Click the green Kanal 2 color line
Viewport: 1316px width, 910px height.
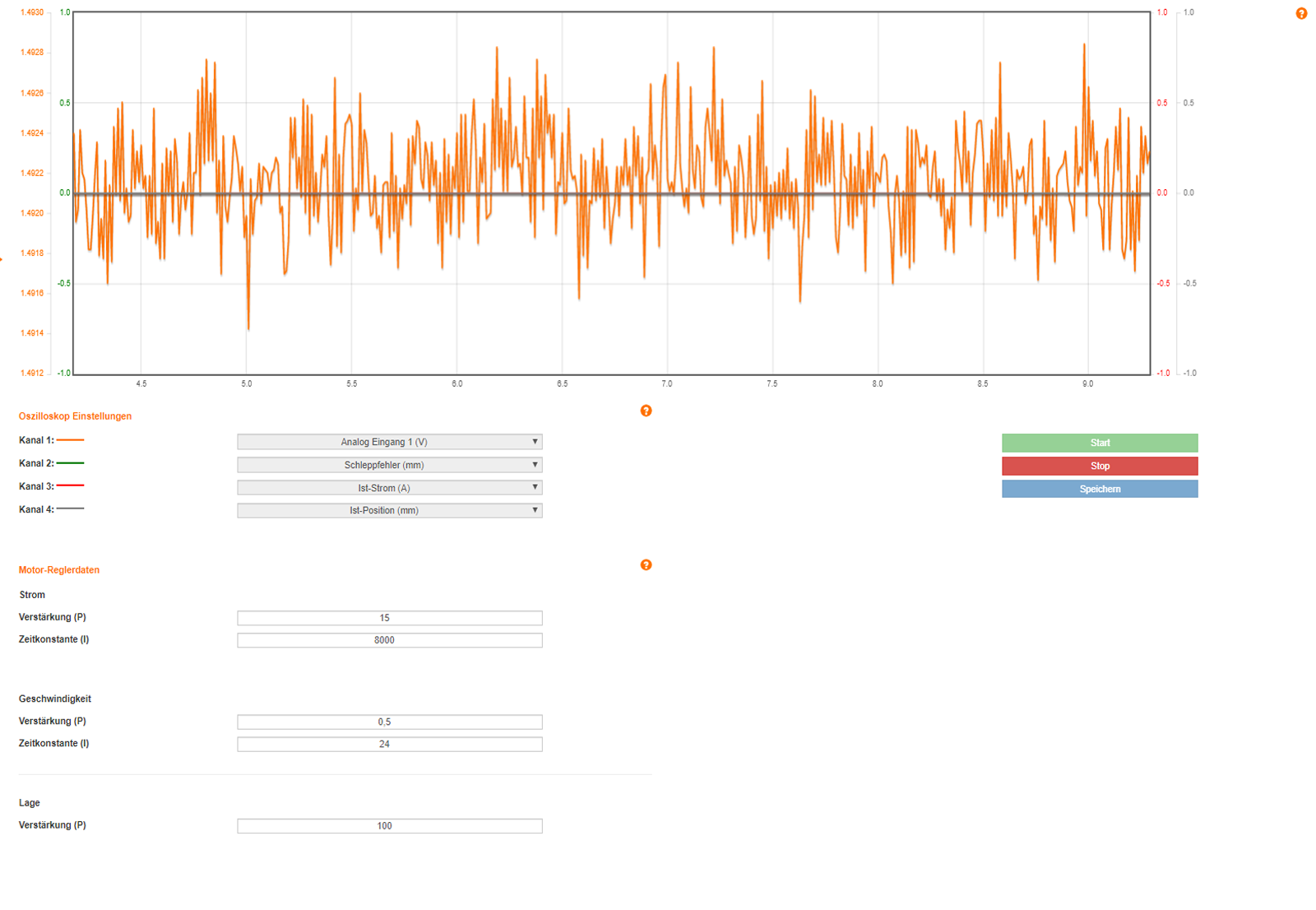(x=70, y=463)
